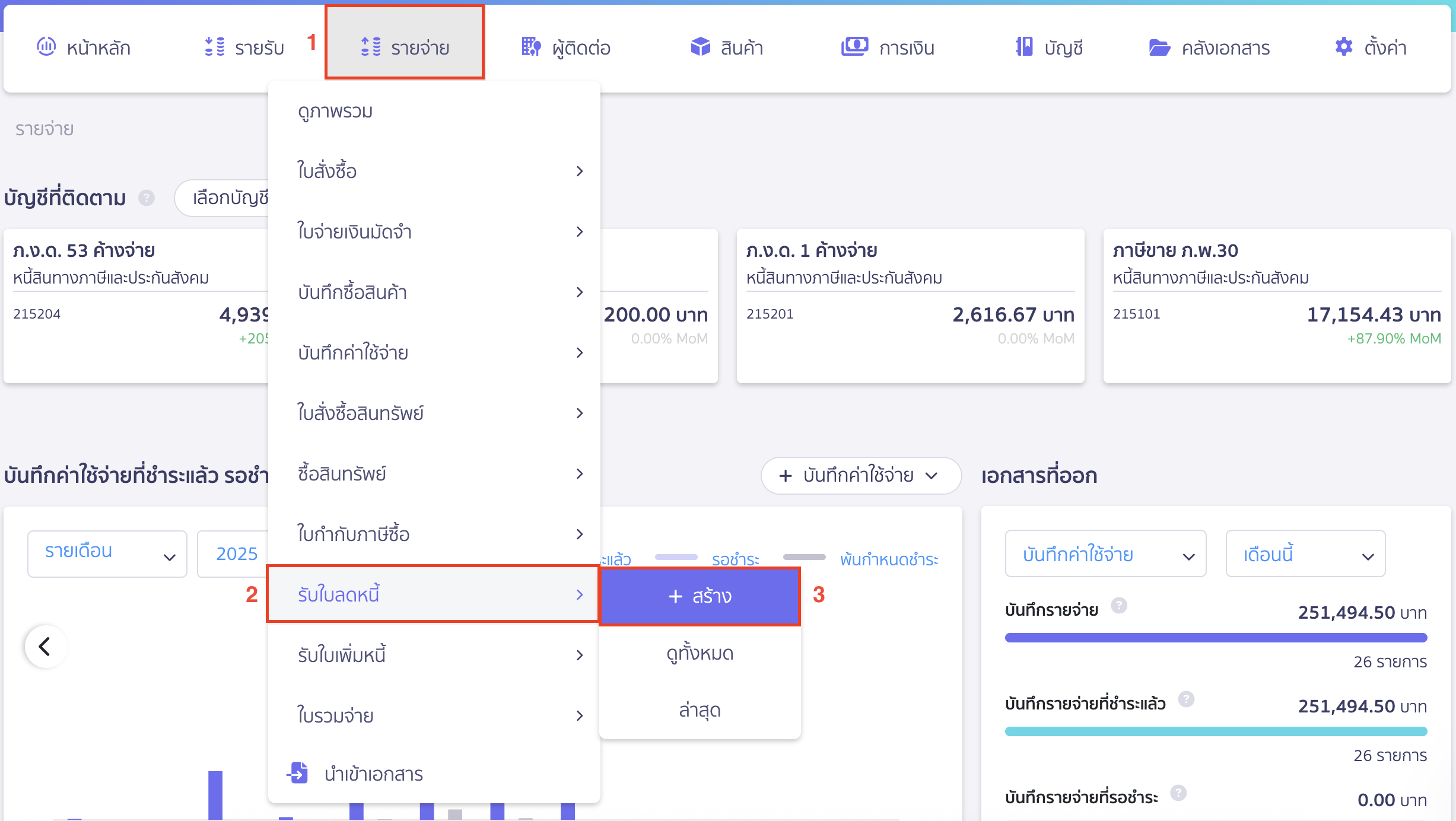The height and width of the screenshot is (821, 1456).
Task: Expand the บันทึกค่าใช้จ่าย submenu in menu
Action: coord(434,353)
